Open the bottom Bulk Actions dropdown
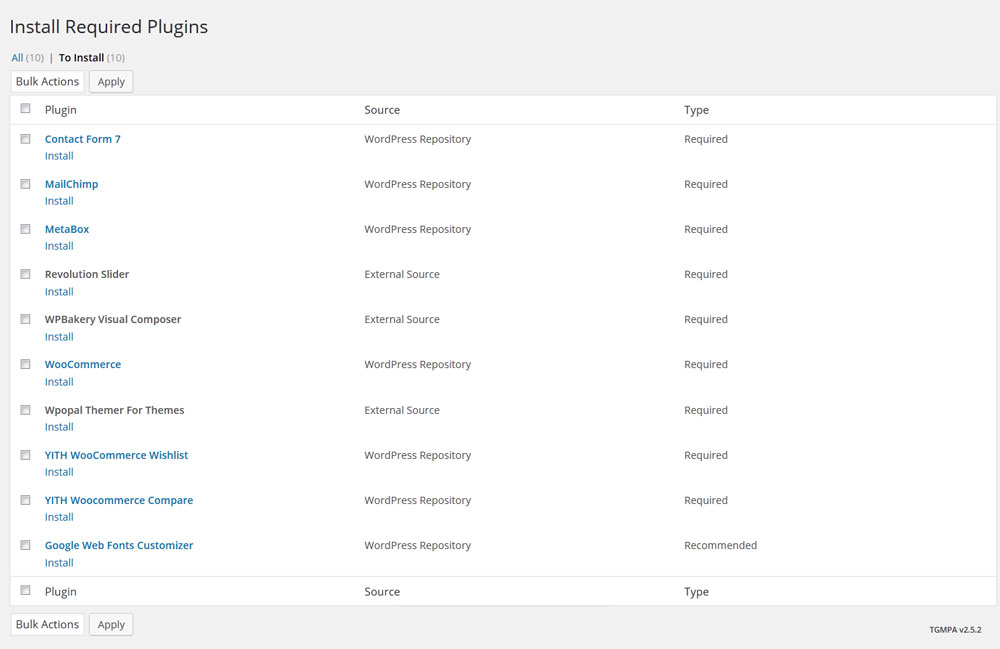The image size is (1000, 649). (47, 624)
